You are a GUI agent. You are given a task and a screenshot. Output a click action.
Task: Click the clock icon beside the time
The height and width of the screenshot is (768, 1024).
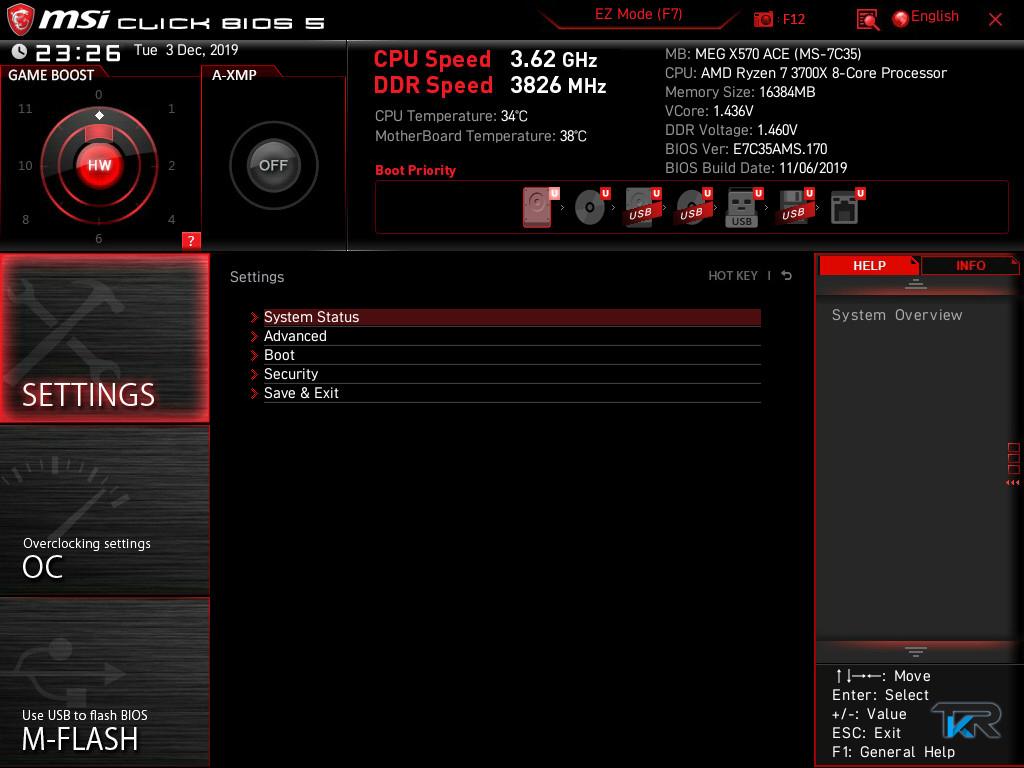coord(19,52)
